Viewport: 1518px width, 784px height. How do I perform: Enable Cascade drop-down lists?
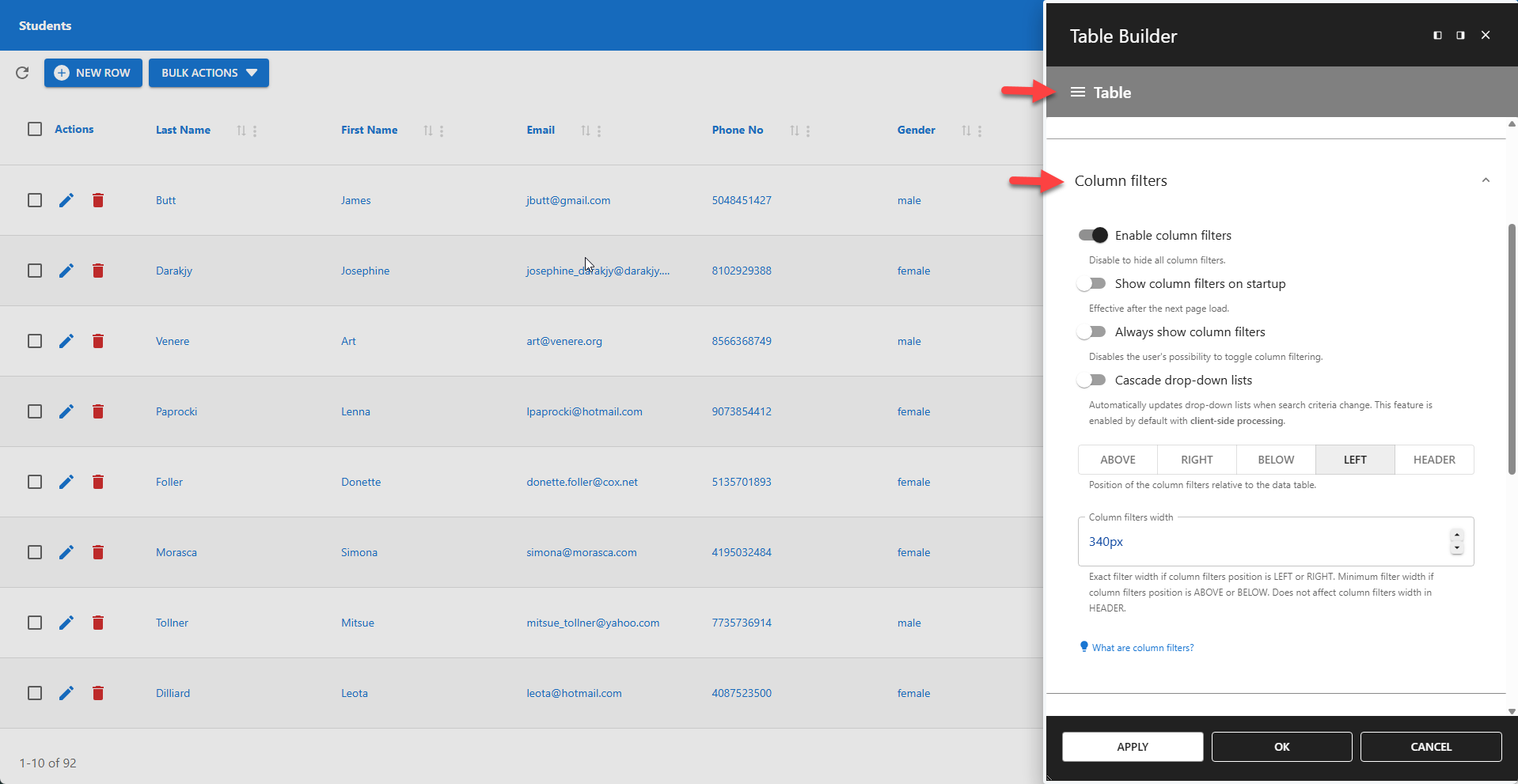click(1091, 380)
